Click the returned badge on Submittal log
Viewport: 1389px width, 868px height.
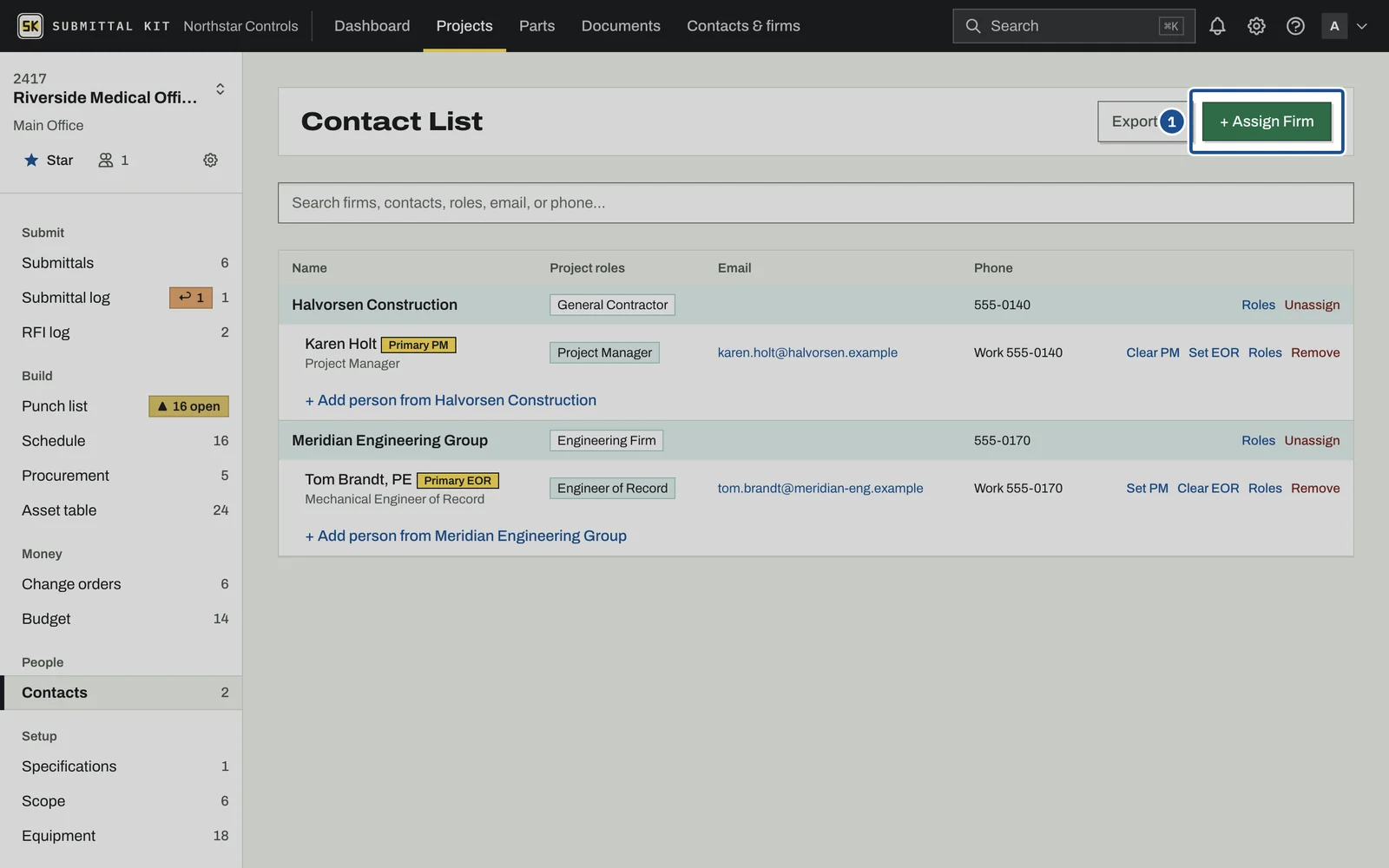[x=191, y=298]
